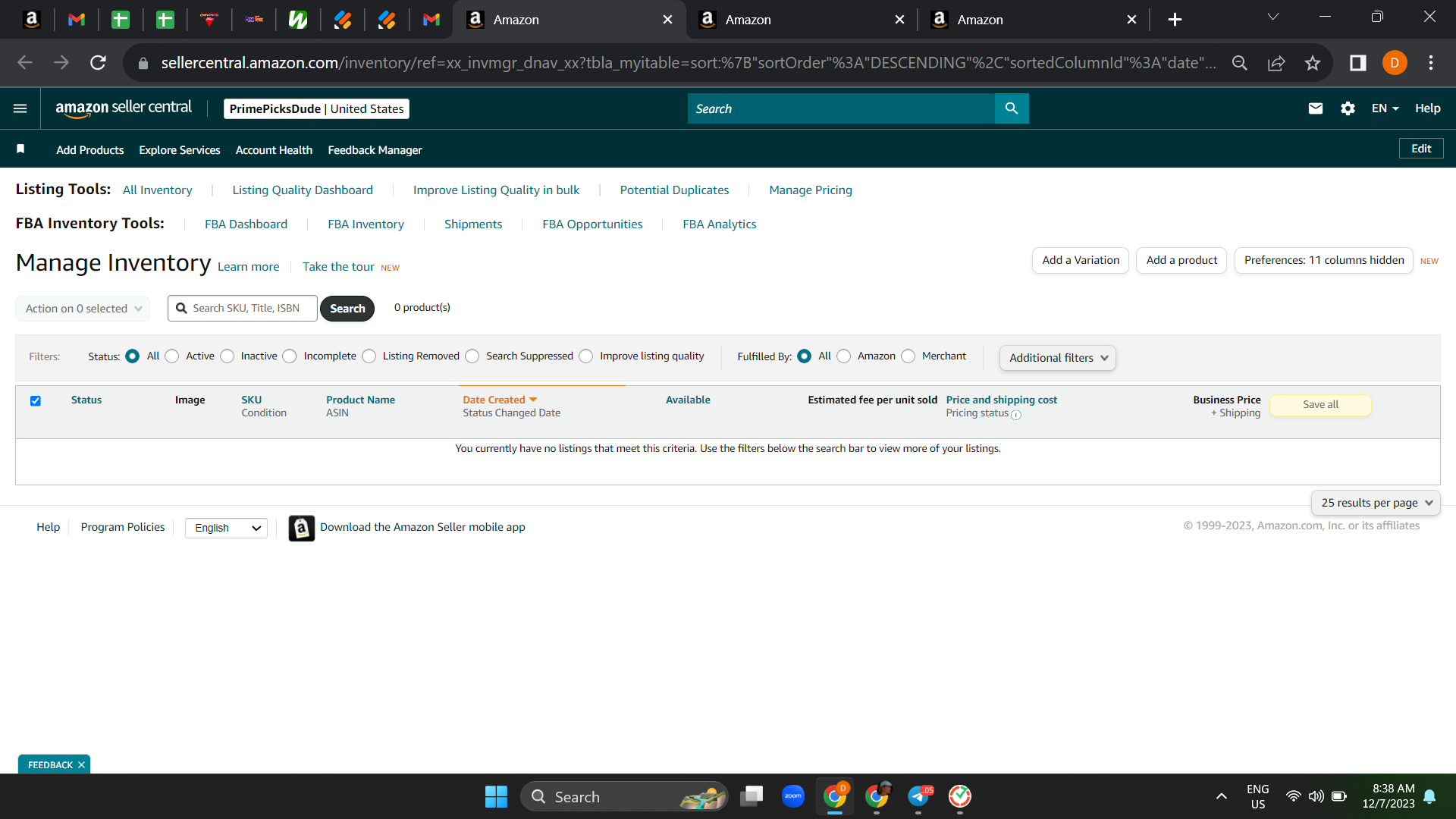1456x819 pixels.
Task: Select the Active status filter
Action: pyautogui.click(x=172, y=356)
